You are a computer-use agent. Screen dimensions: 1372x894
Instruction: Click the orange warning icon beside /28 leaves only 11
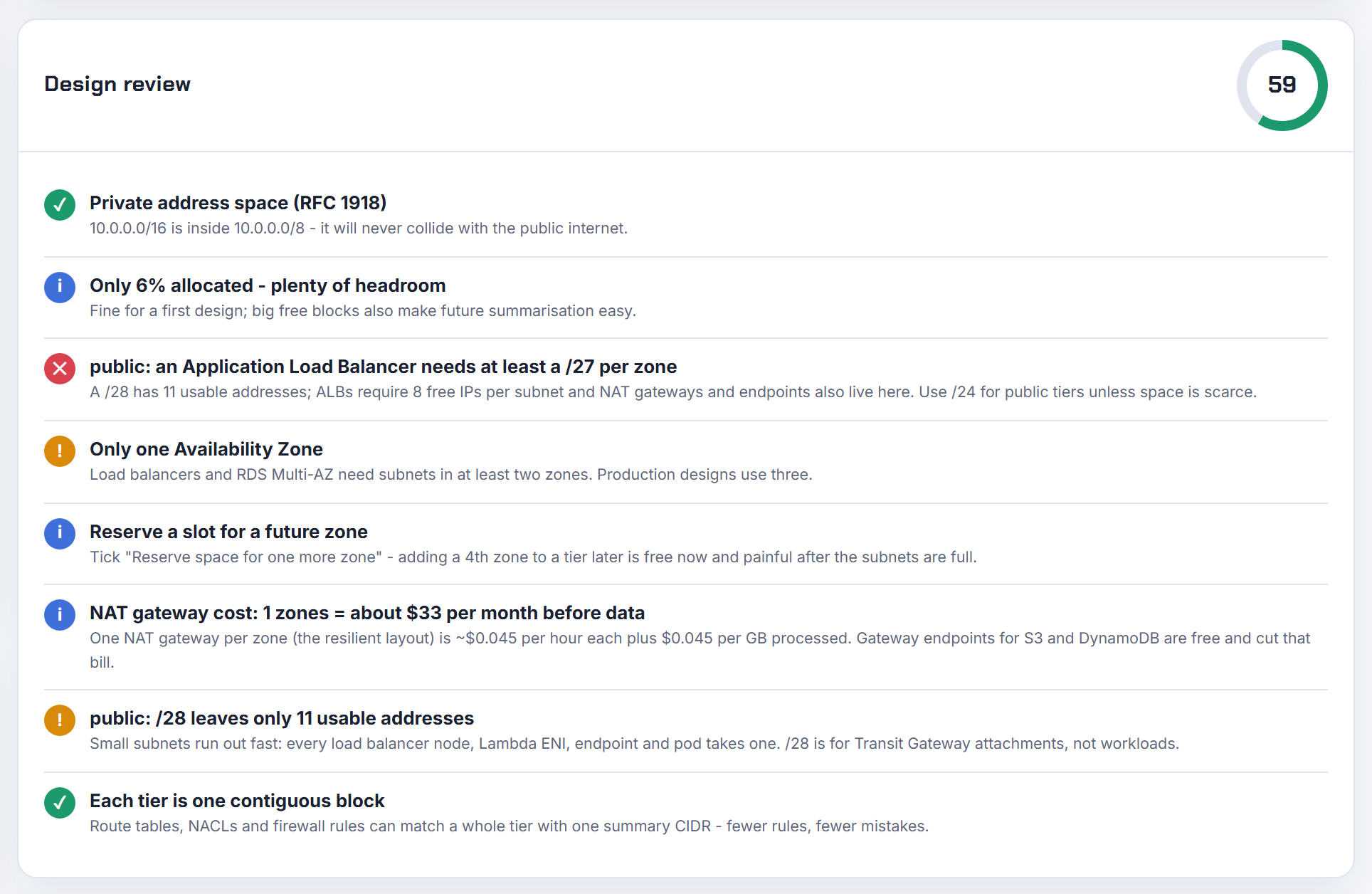click(60, 720)
